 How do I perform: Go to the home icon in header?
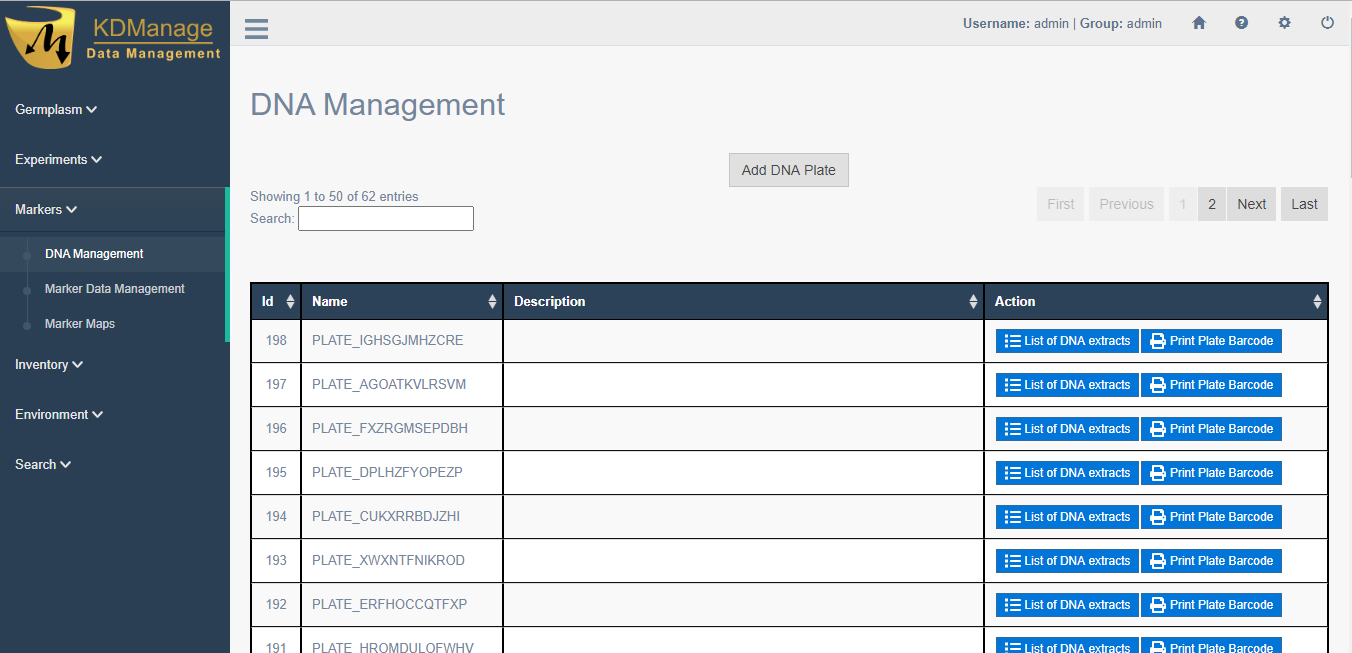[x=1199, y=23]
